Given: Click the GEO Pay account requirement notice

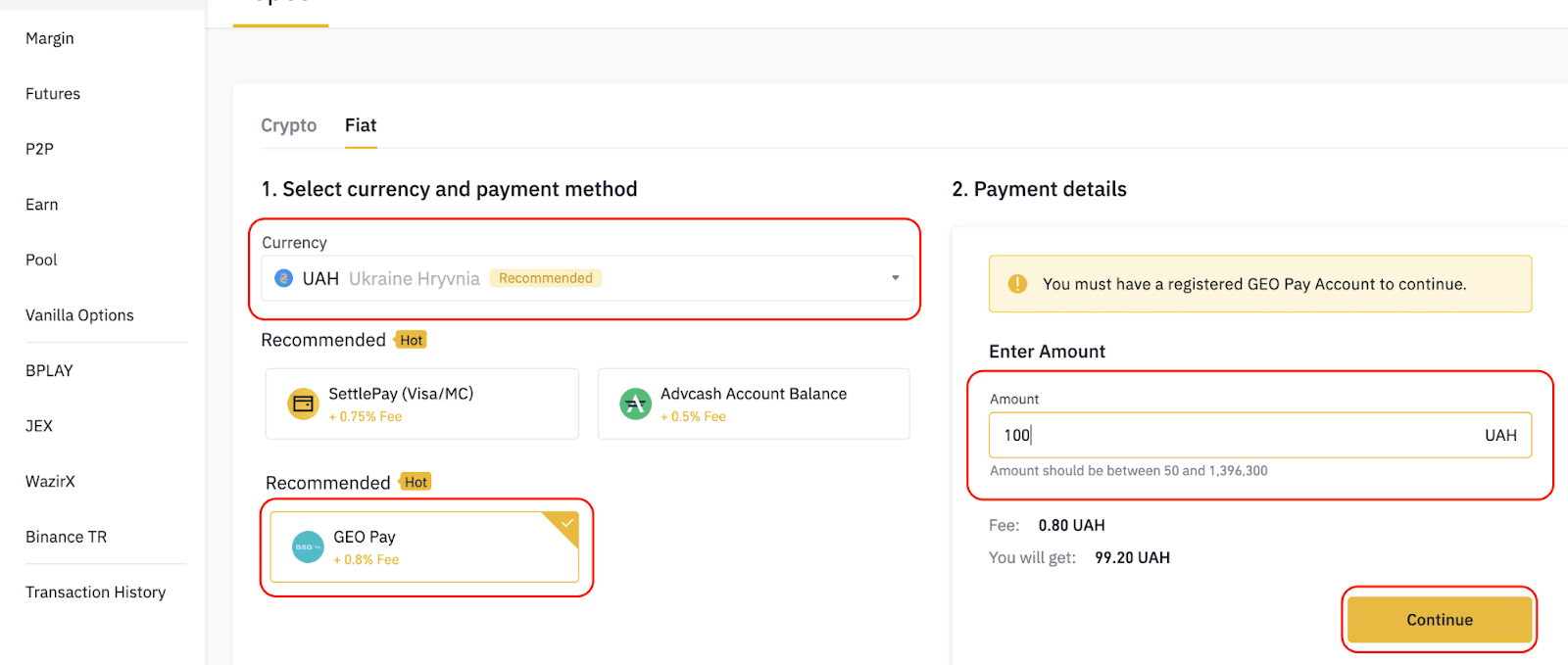Looking at the screenshot, I should tap(1260, 284).
